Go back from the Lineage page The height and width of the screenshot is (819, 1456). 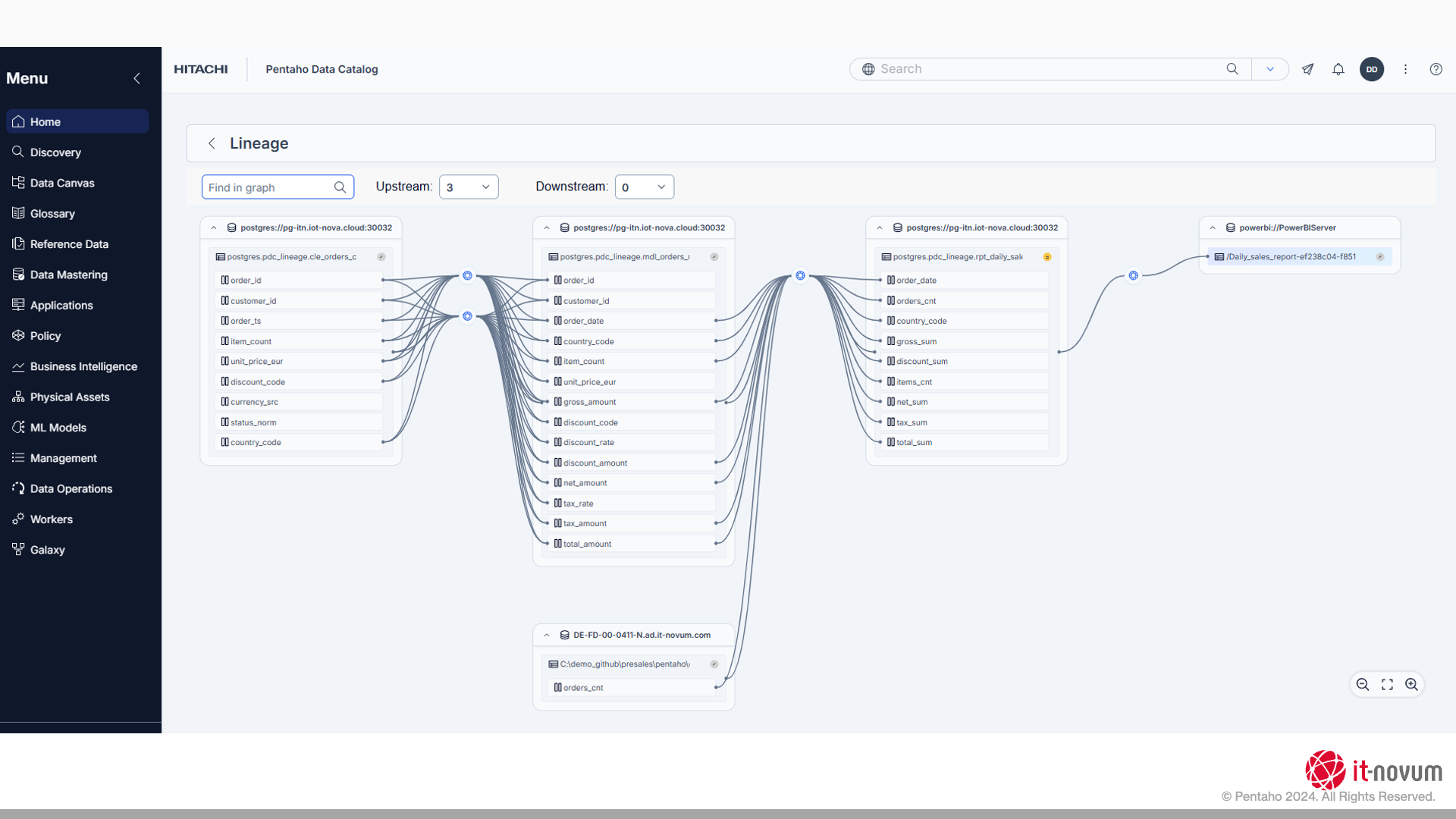212,143
